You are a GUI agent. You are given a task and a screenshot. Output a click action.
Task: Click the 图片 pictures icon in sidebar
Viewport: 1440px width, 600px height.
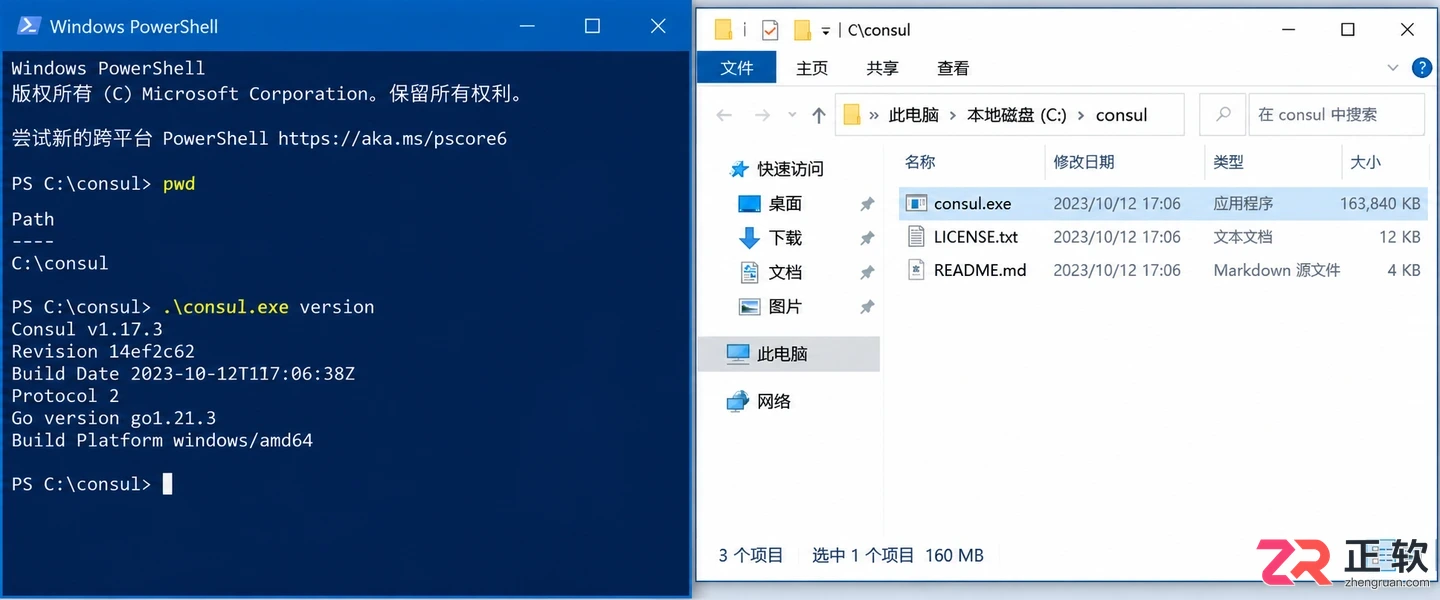click(749, 307)
